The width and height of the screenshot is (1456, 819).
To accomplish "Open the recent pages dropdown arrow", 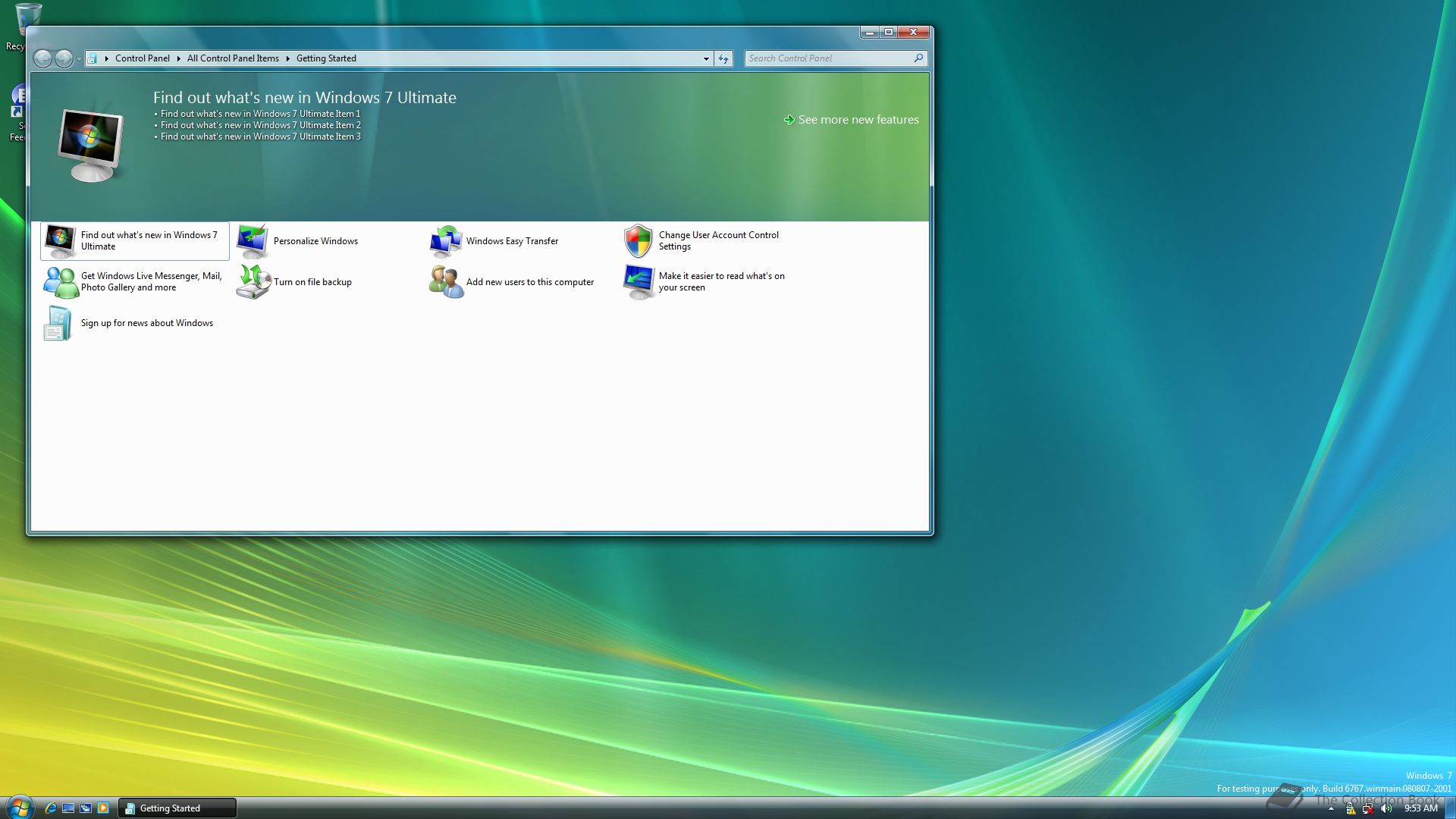I will (79, 58).
